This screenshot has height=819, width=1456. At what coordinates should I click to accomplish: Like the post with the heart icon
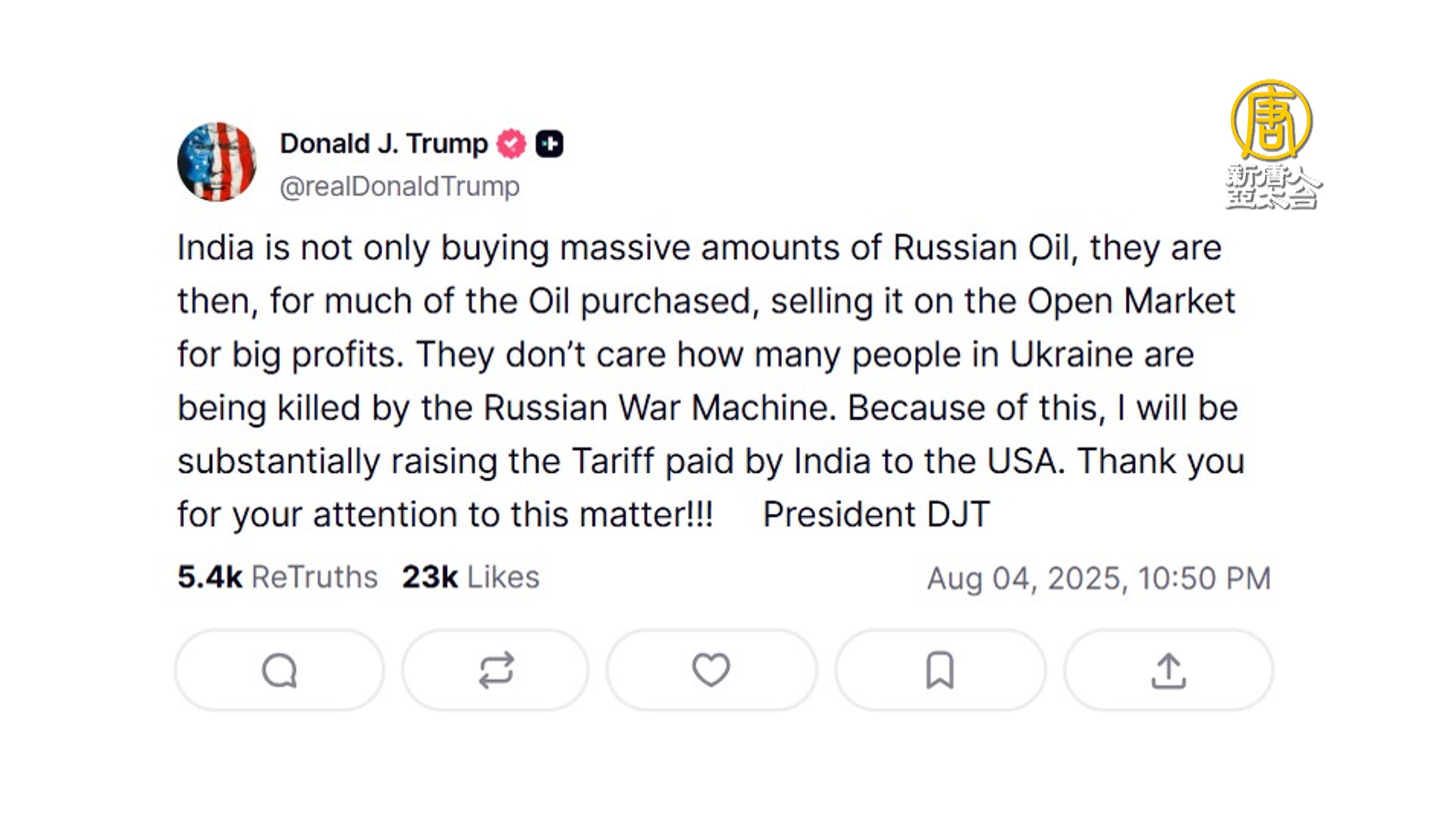coord(711,670)
